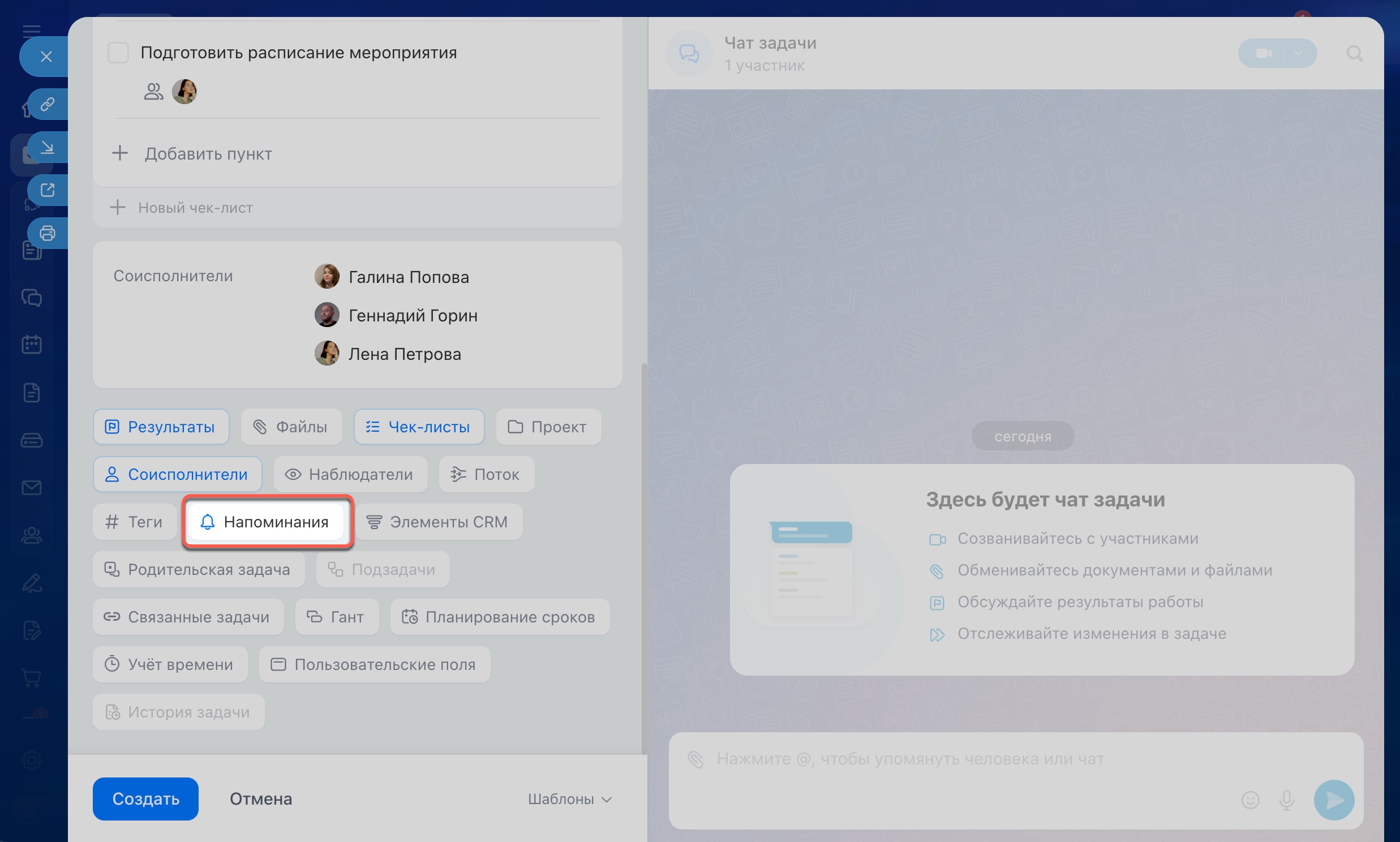Click the copy link icon button
The width and height of the screenshot is (1400, 842).
(47, 104)
